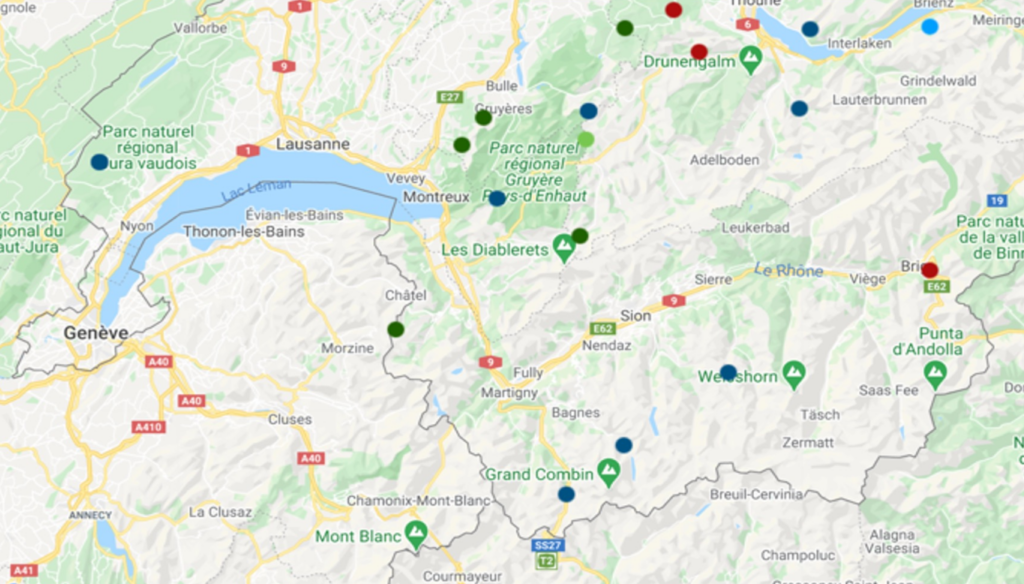1024x584 pixels.
Task: Click the SS27 road shield
Action: [x=547, y=545]
